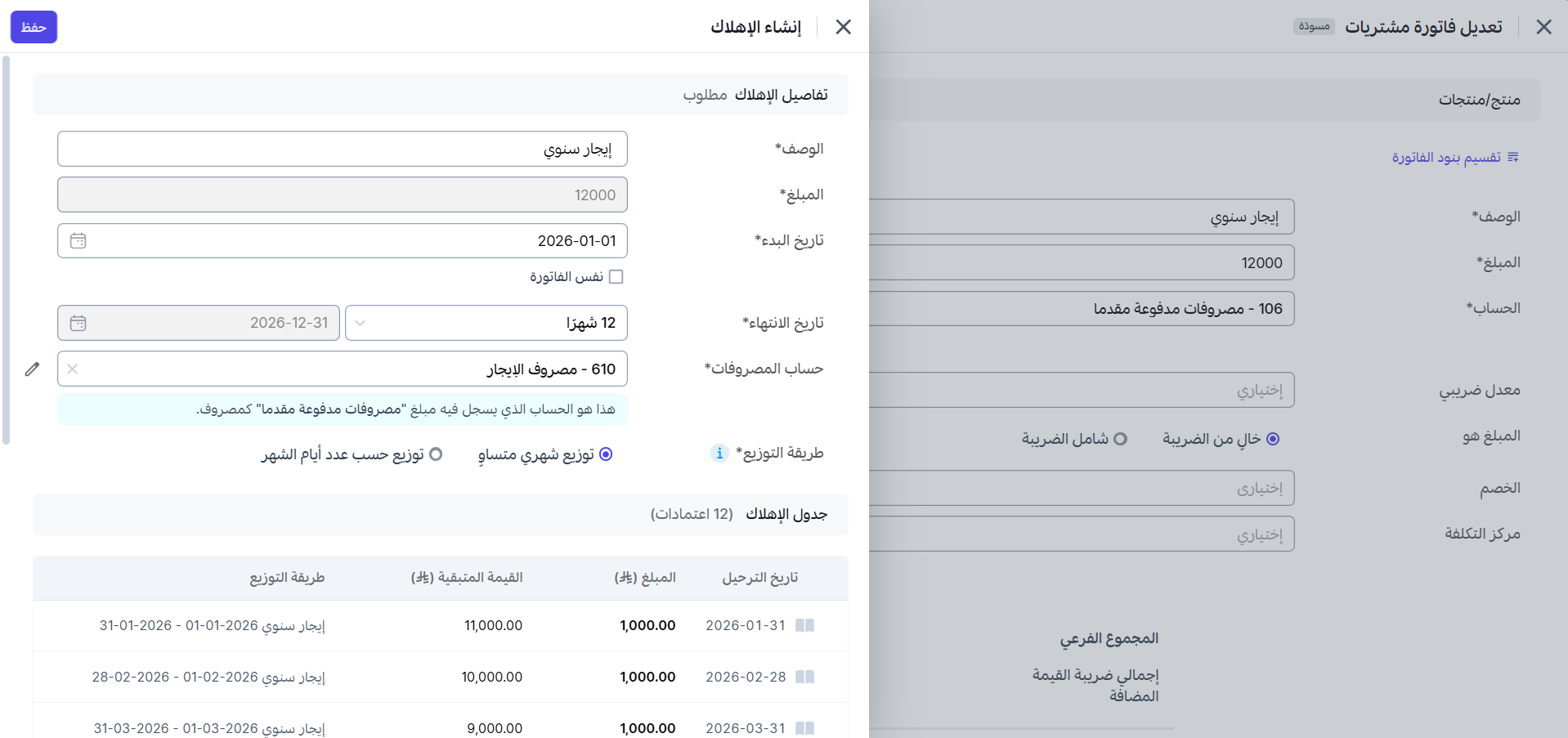1568x738 pixels.
Task: Open the 12 شهرًا duration dropdown
Action: click(x=486, y=324)
